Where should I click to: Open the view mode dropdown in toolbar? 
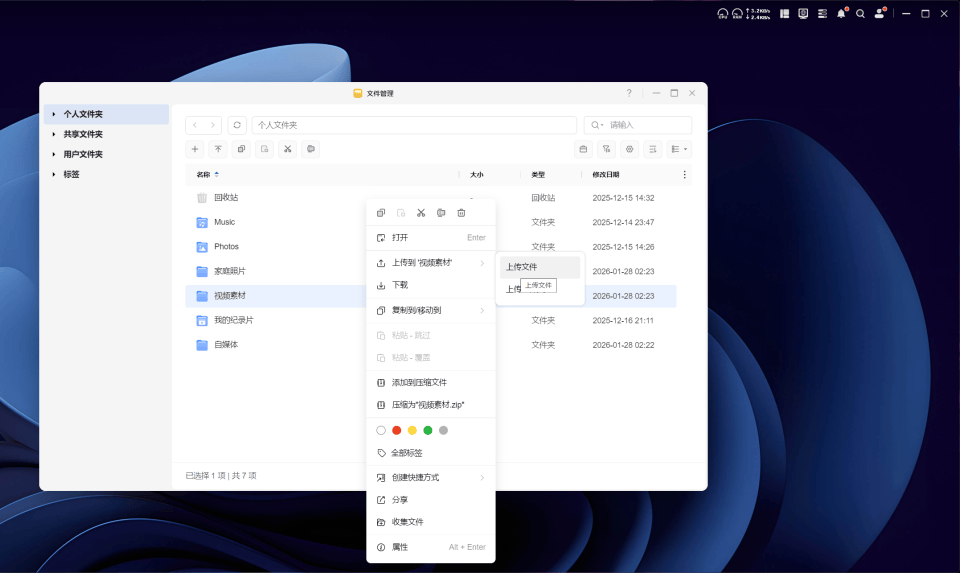[x=679, y=149]
